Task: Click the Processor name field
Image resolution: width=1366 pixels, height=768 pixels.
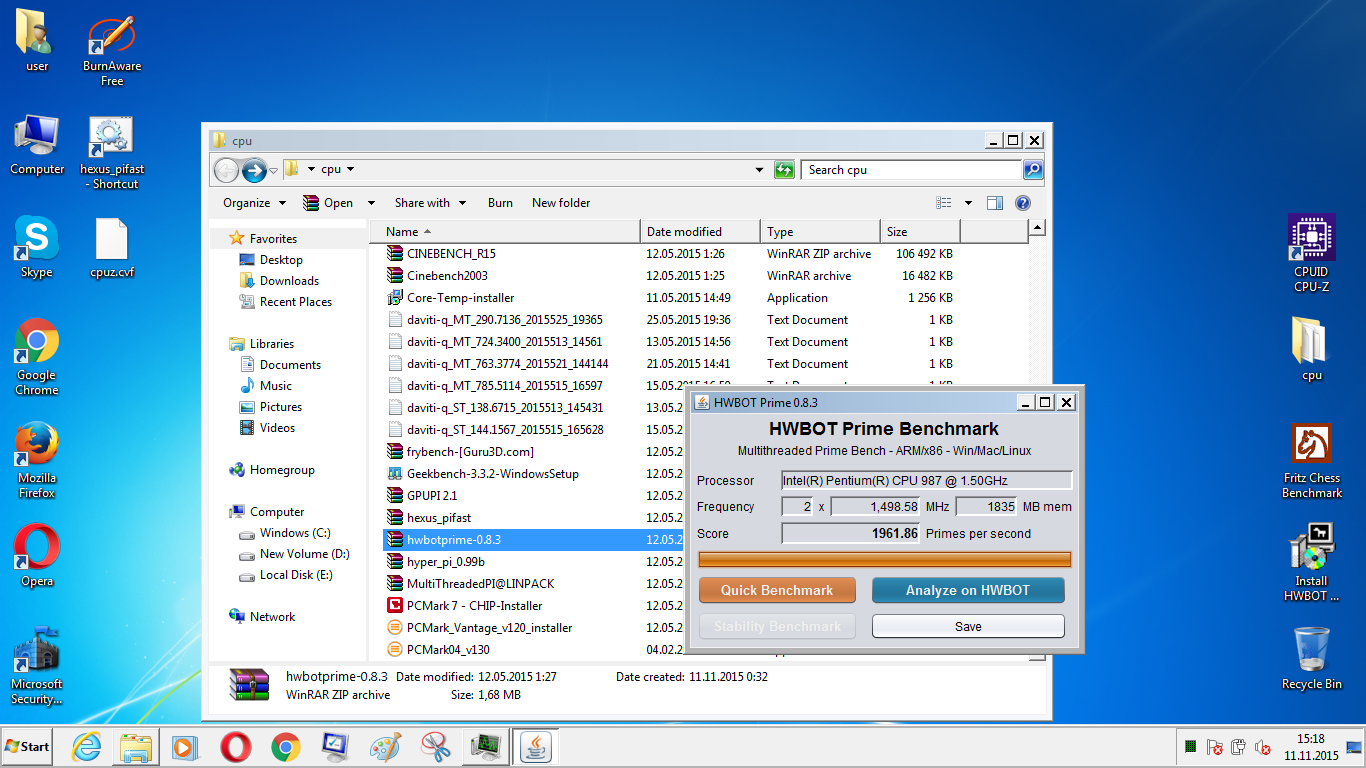Action: click(x=926, y=480)
